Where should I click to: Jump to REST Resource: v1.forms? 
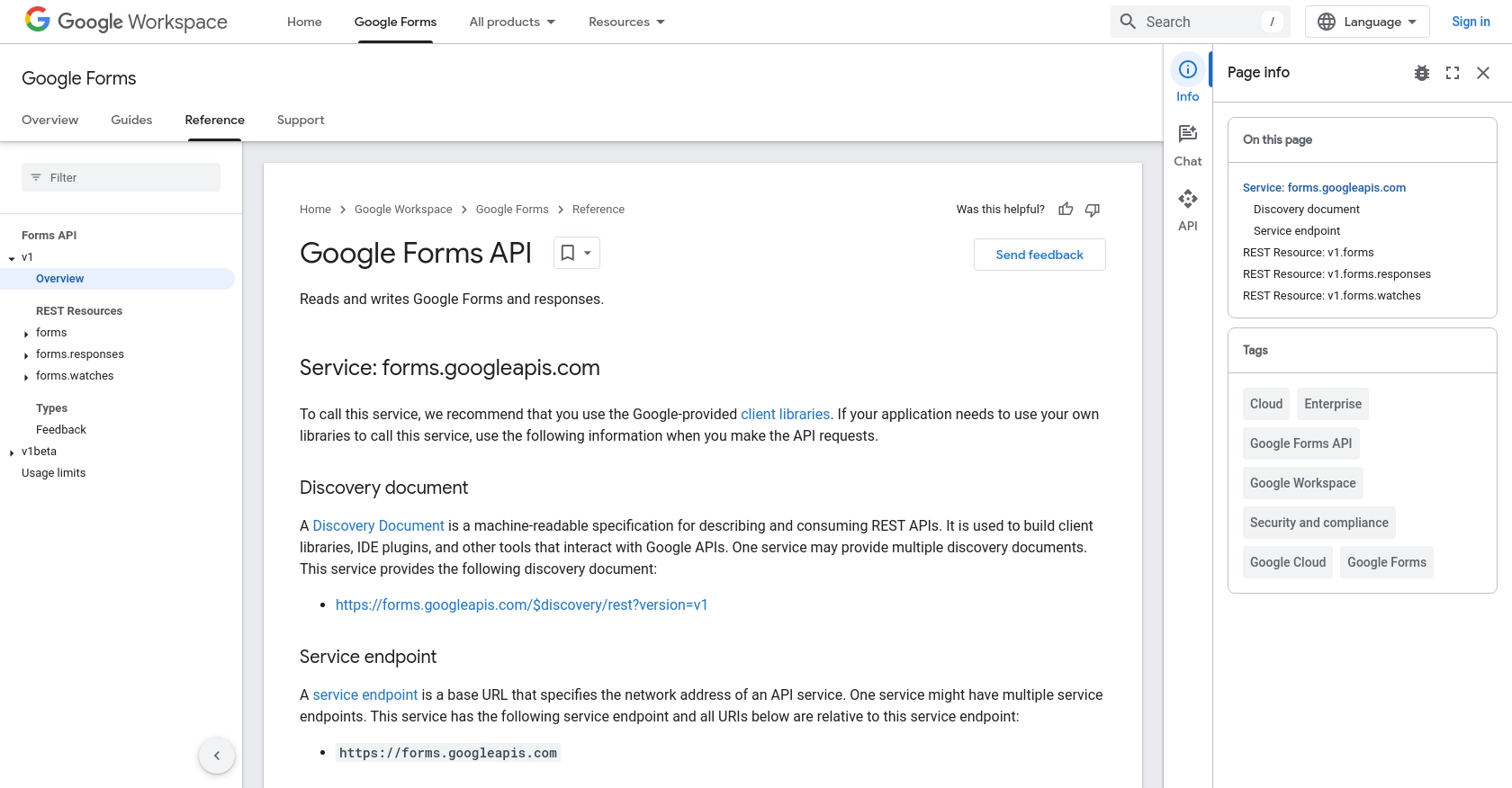(1308, 253)
